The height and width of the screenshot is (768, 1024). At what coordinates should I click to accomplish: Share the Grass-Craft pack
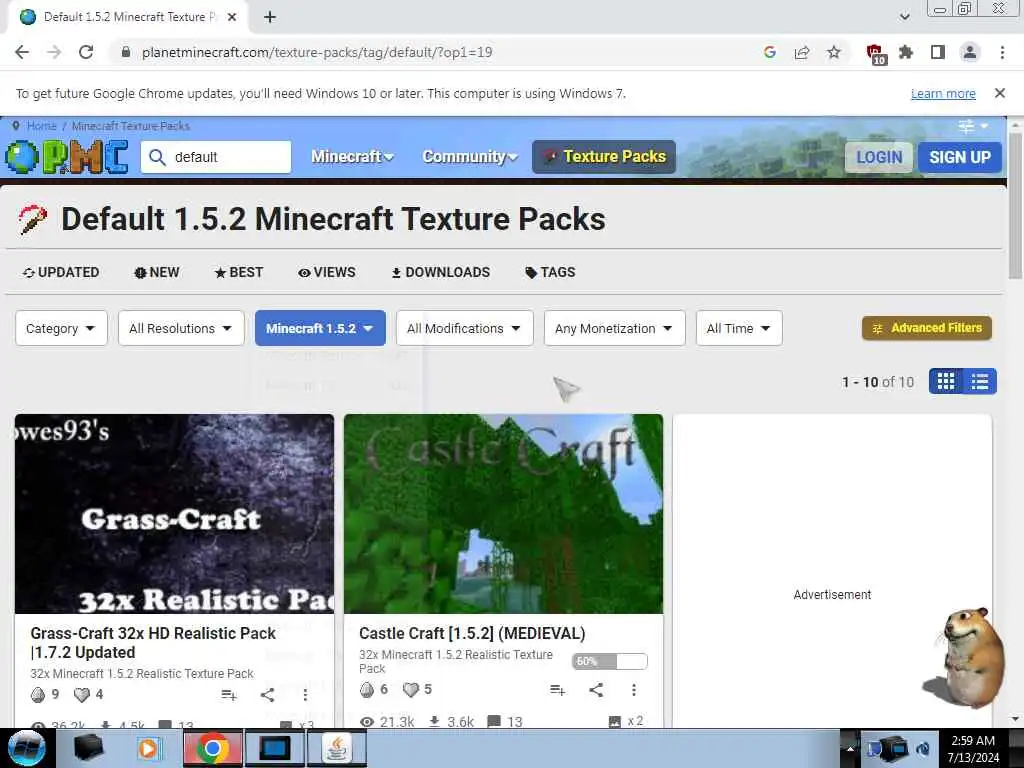click(267, 695)
